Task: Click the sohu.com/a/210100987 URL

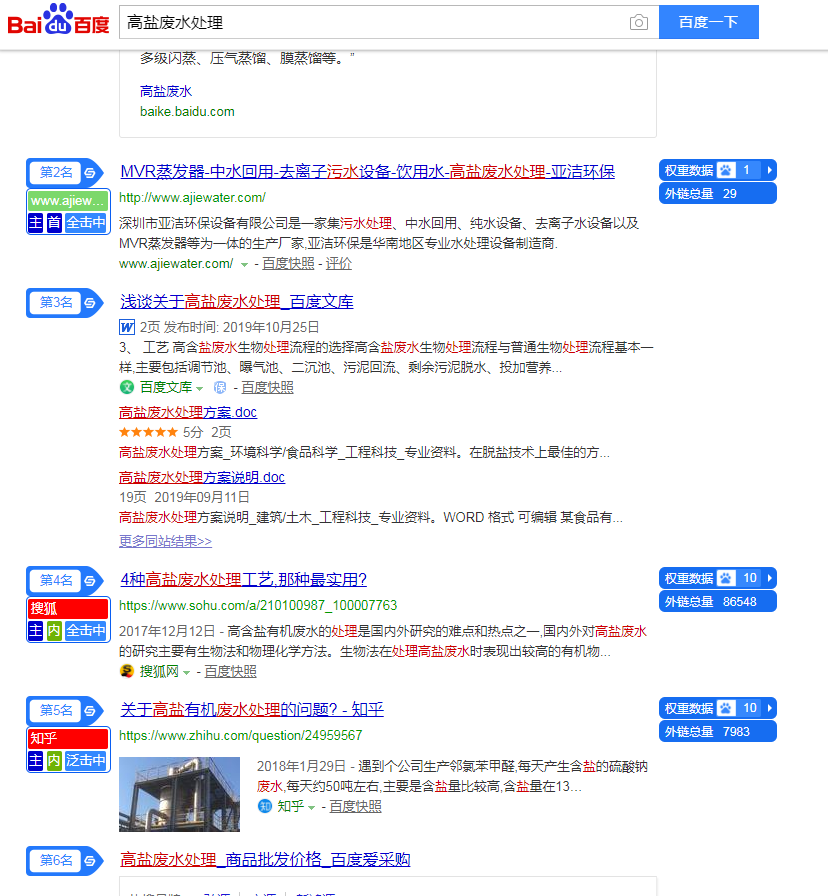Action: tap(258, 605)
